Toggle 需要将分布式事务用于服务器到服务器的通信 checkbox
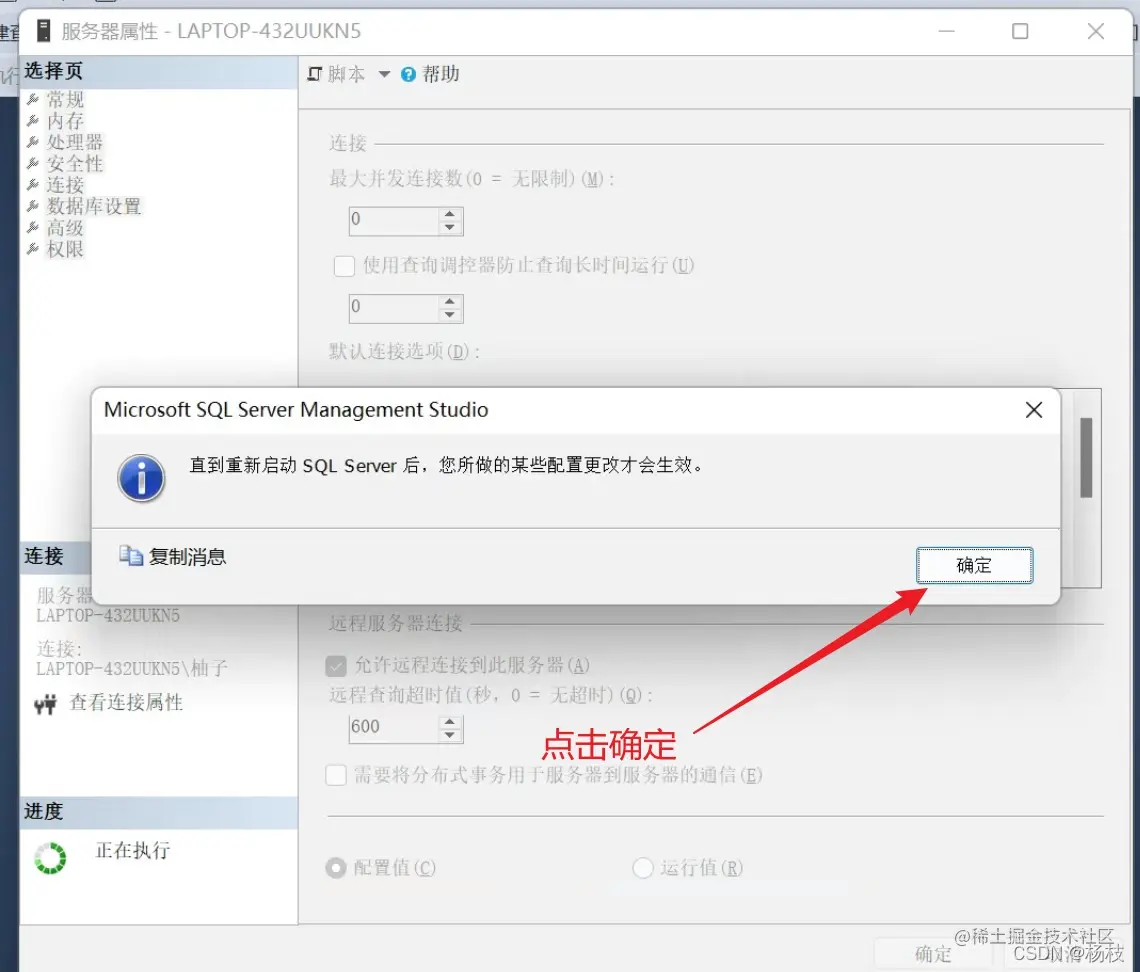Viewport: 1140px width, 972px height. click(336, 775)
